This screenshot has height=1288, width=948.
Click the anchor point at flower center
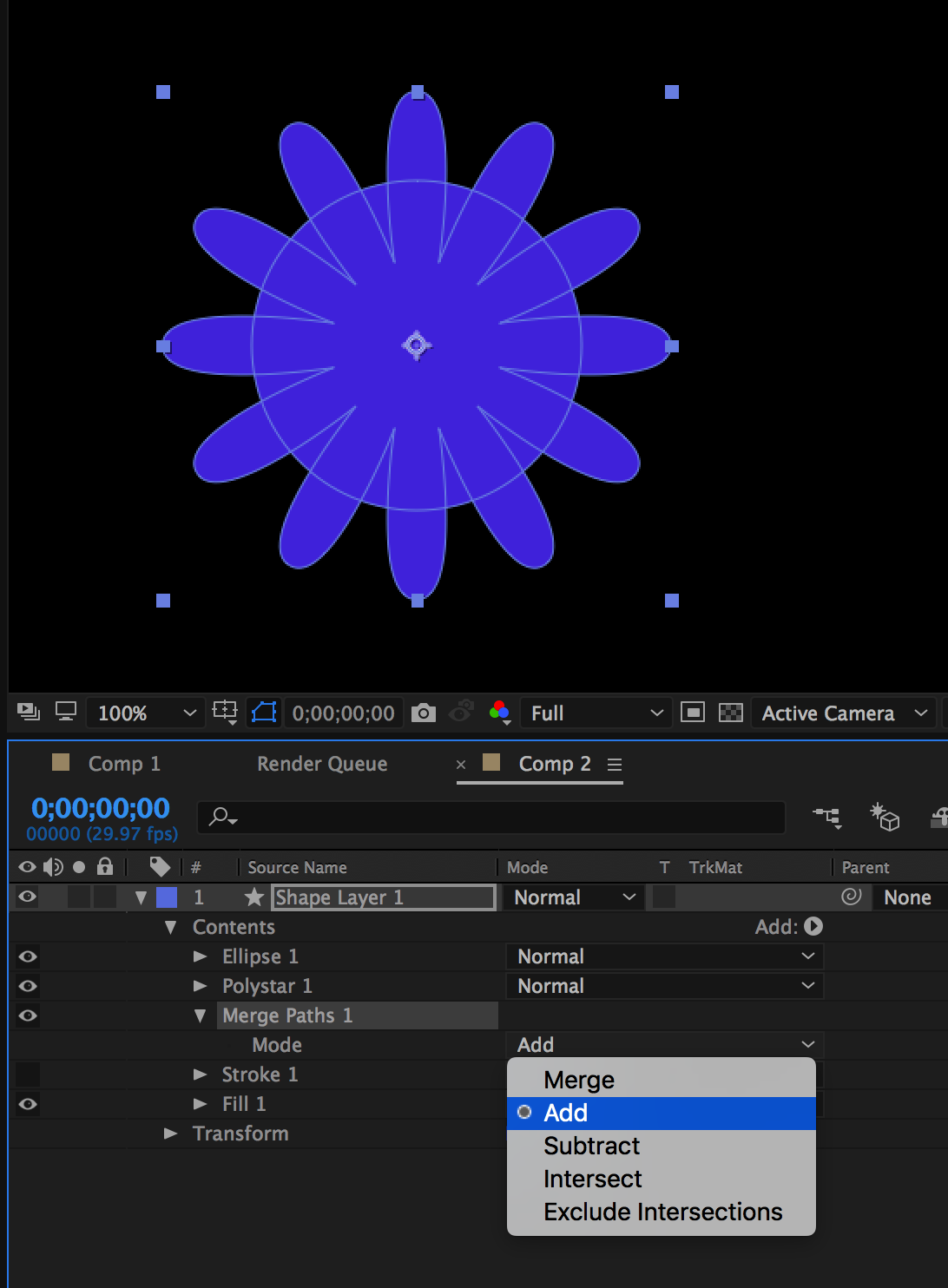pyautogui.click(x=417, y=345)
